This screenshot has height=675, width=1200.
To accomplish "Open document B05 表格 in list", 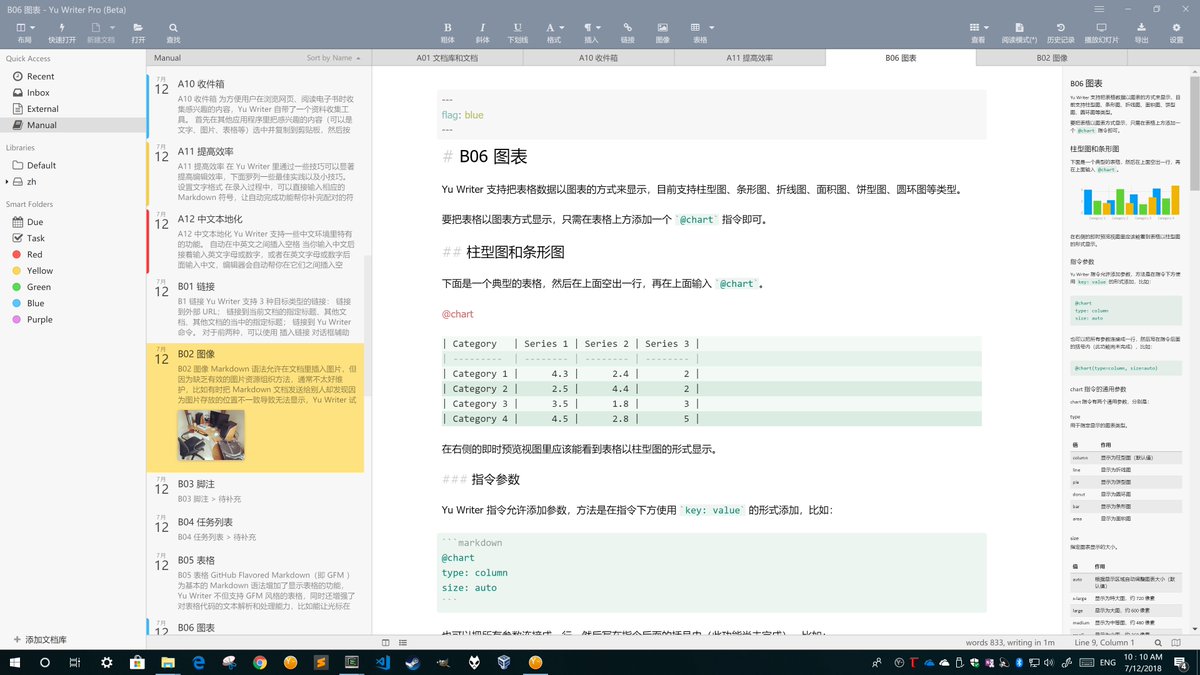I will point(255,582).
